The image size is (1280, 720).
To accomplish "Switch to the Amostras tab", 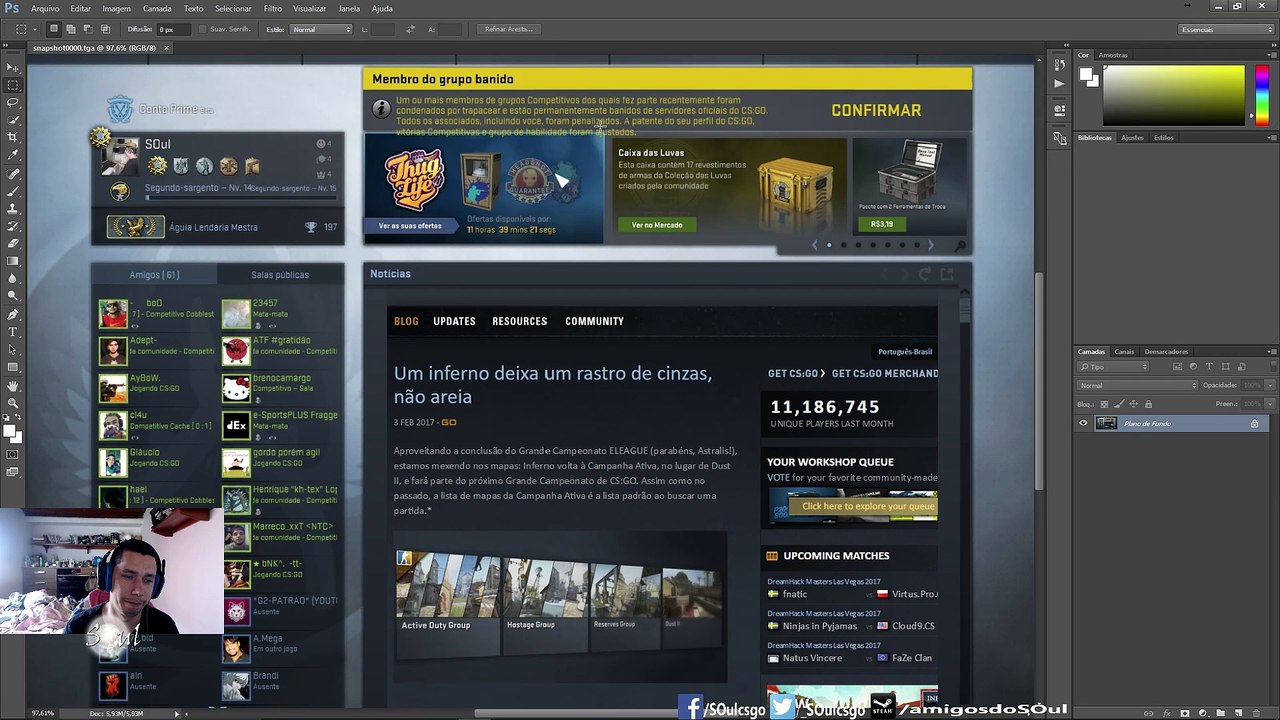I will [1113, 55].
